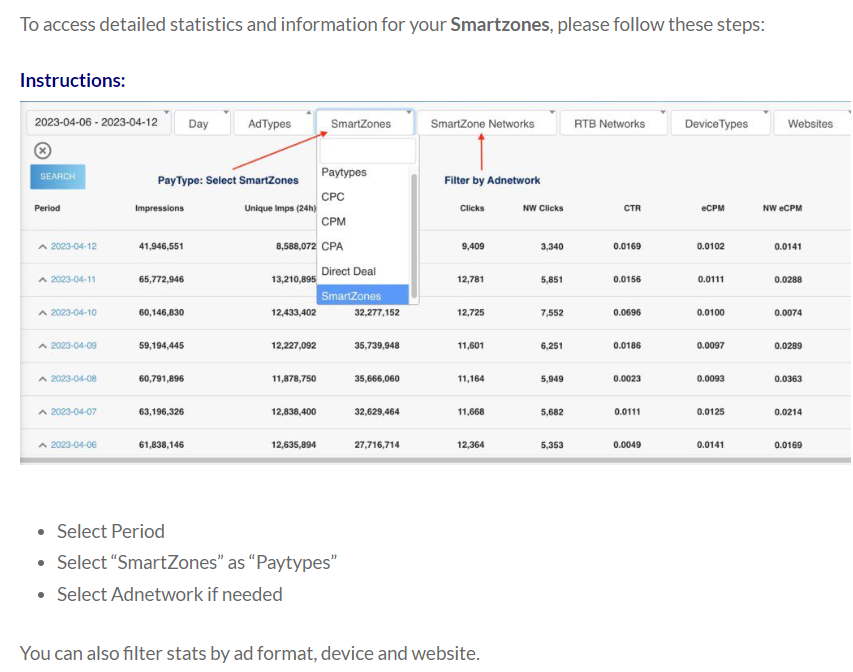Expand the 2023-04-08 row chevron
This screenshot has width=853, height=672.
coord(42,379)
